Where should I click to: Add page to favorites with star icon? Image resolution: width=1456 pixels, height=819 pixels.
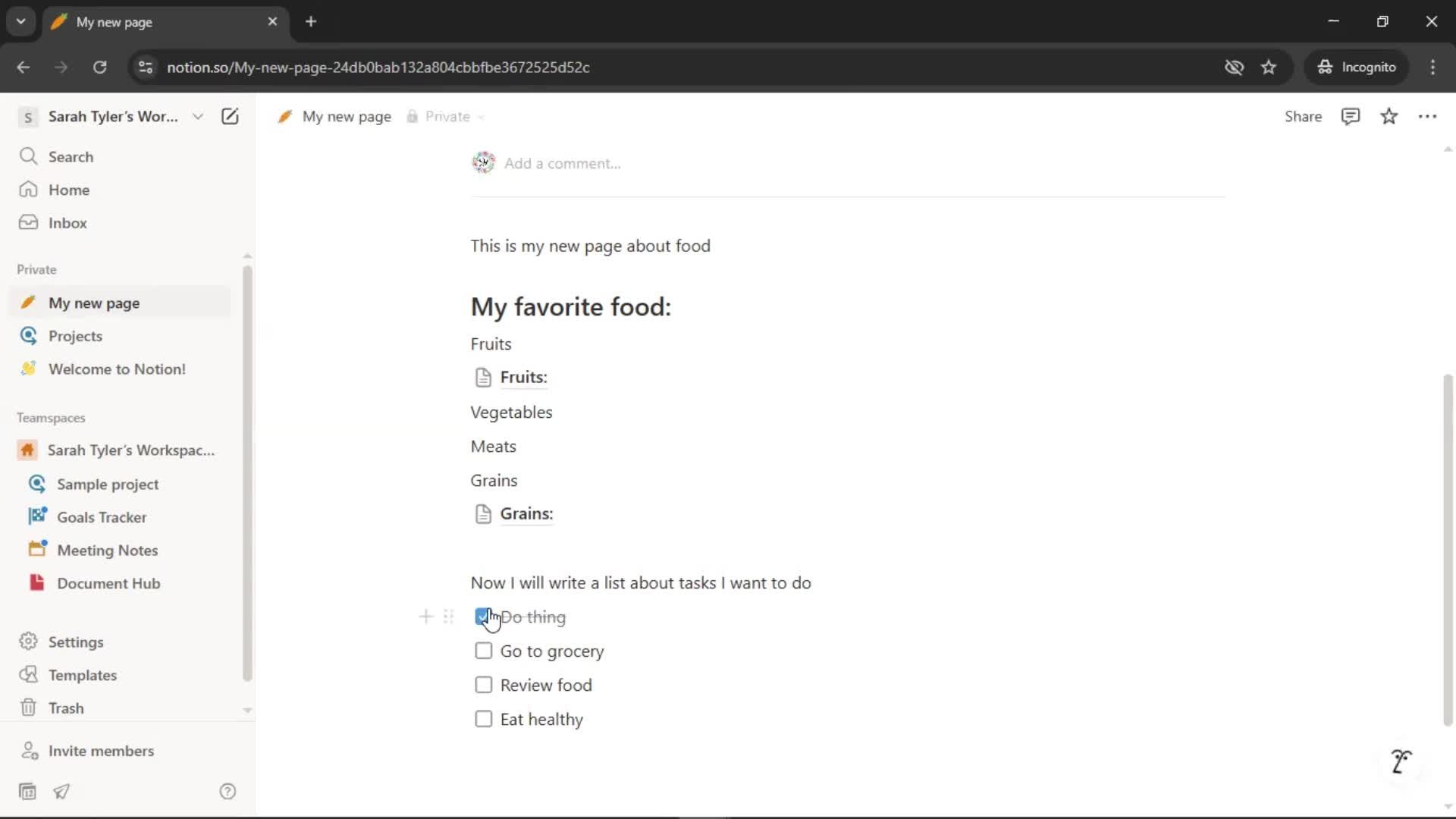pos(1389,116)
